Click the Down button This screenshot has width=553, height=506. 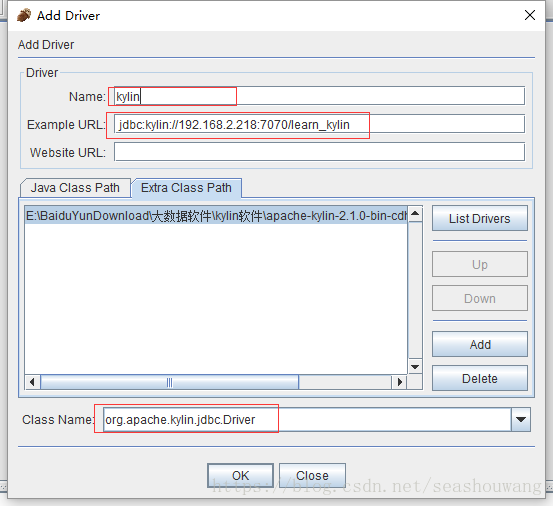click(x=480, y=298)
